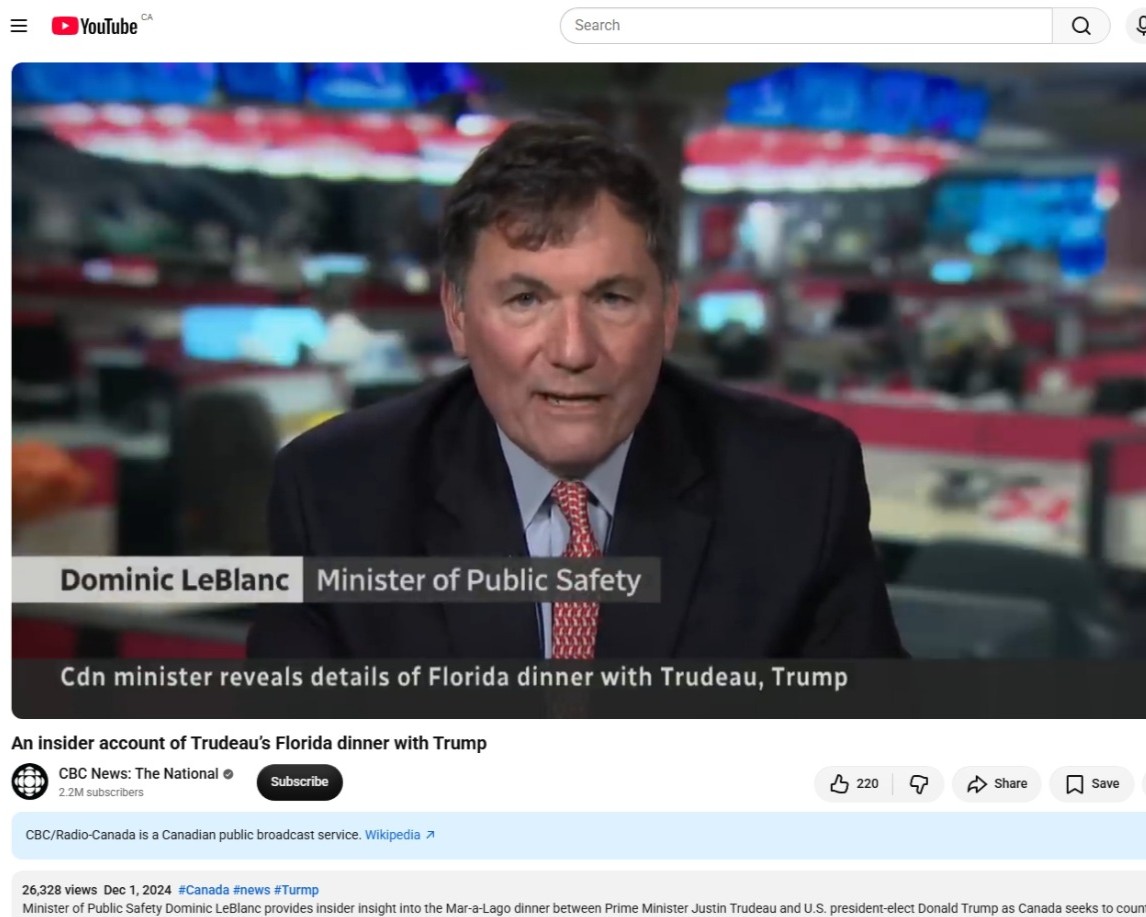This screenshot has width=1146, height=917.
Task: Click the 2.2M subscribers text
Action: tap(101, 792)
